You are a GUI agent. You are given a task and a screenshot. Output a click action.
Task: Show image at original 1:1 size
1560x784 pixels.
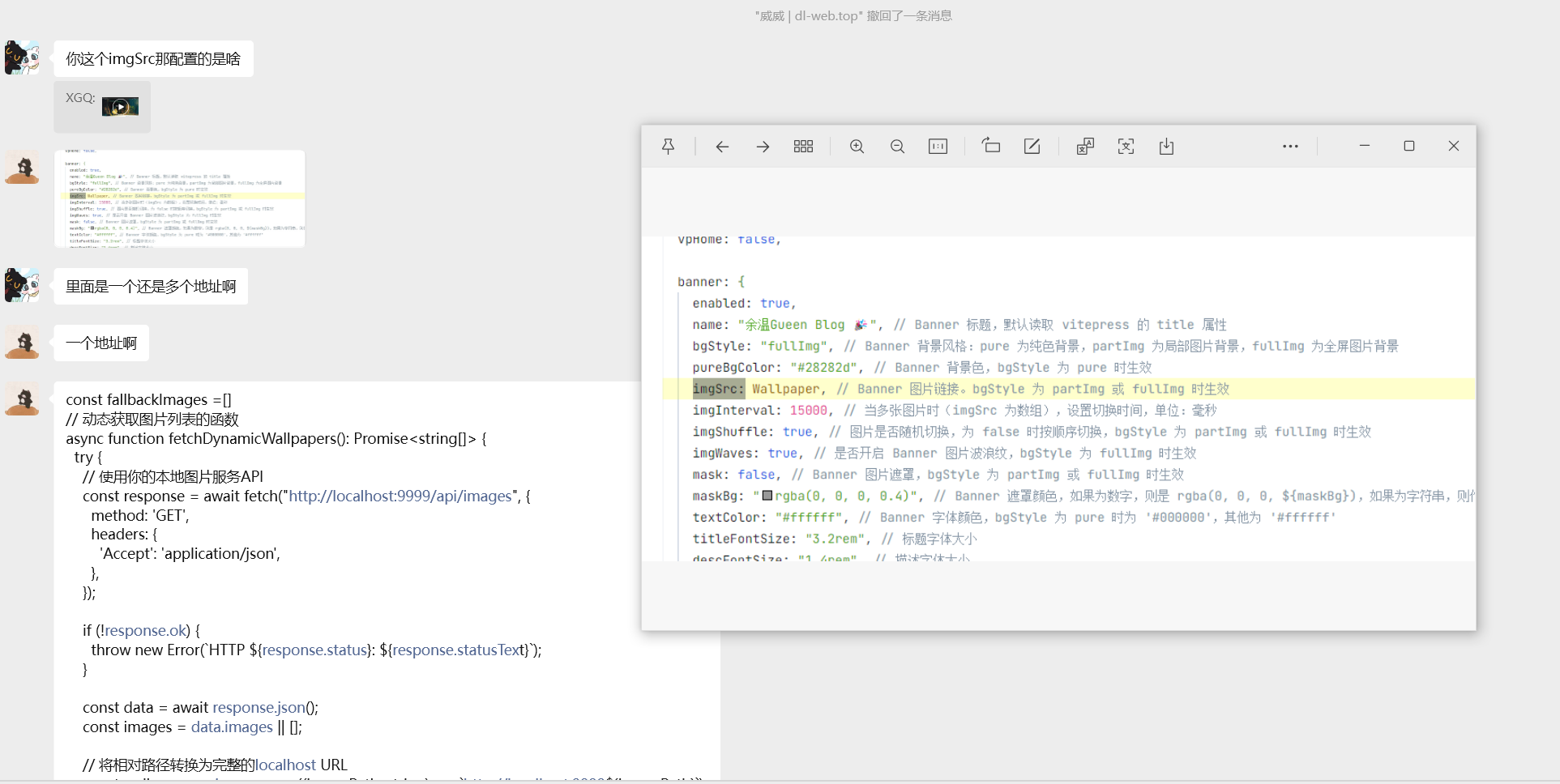[938, 147]
